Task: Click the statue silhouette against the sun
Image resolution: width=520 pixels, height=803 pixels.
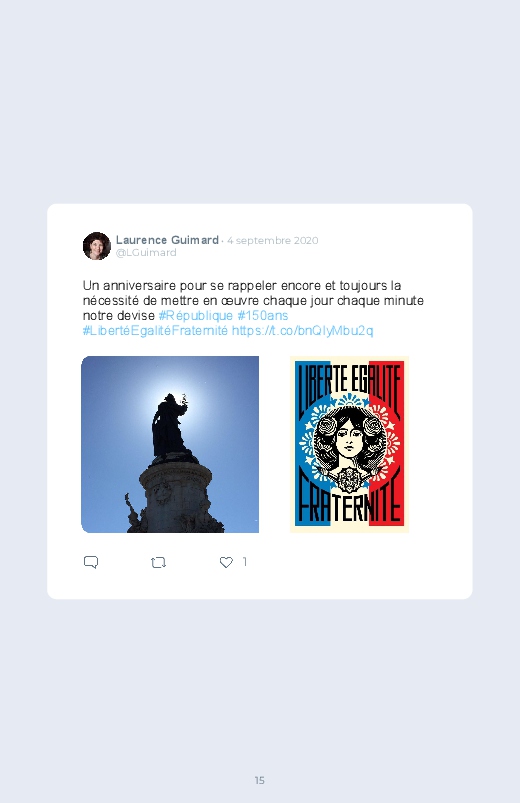Action: [x=169, y=425]
